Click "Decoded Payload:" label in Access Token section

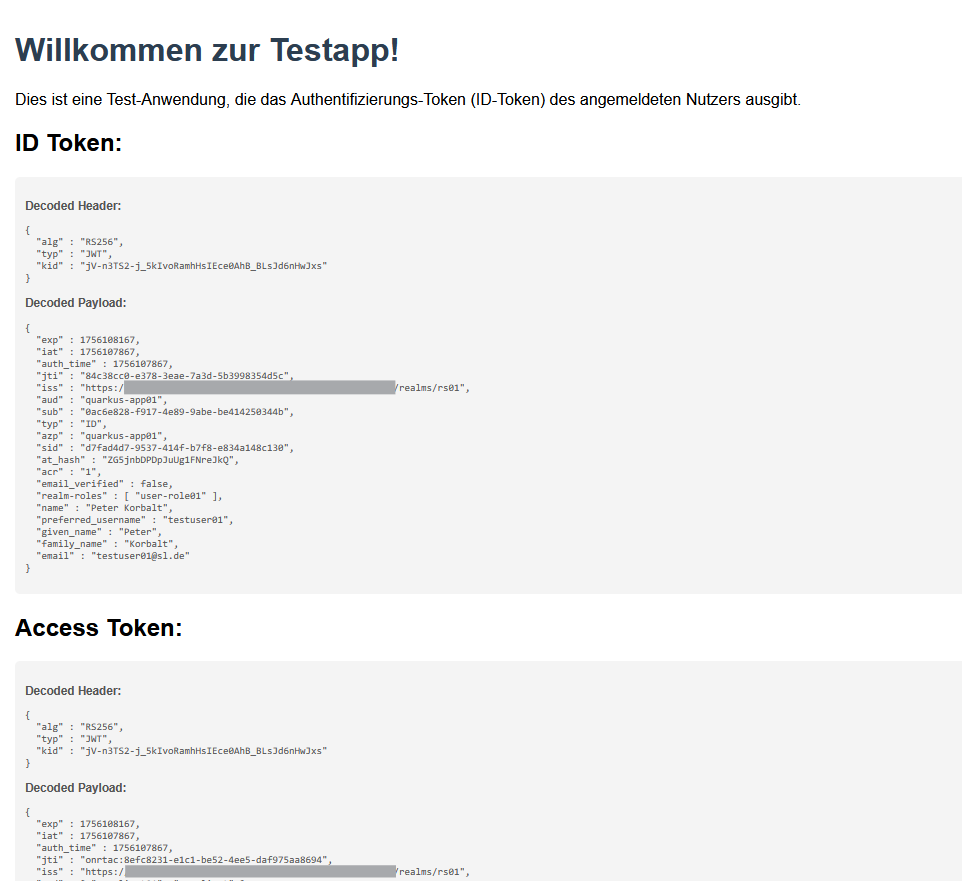point(75,788)
